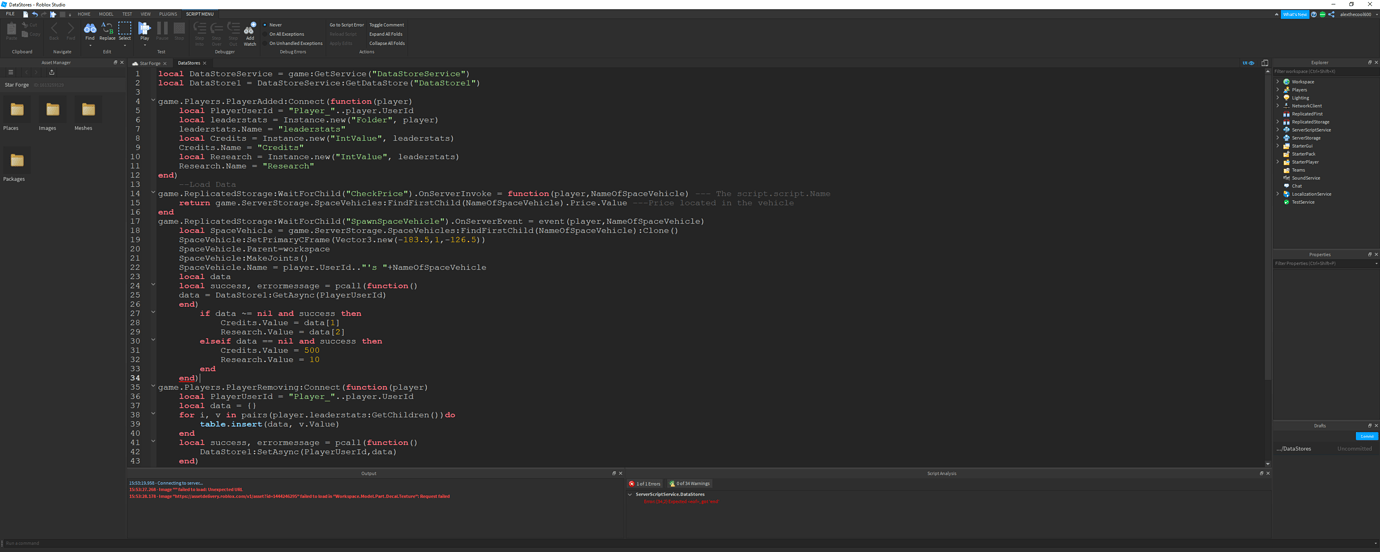The height and width of the screenshot is (552, 1380).
Task: Collapse the ServerScriptService.DataStores analysis group
Action: click(x=630, y=494)
